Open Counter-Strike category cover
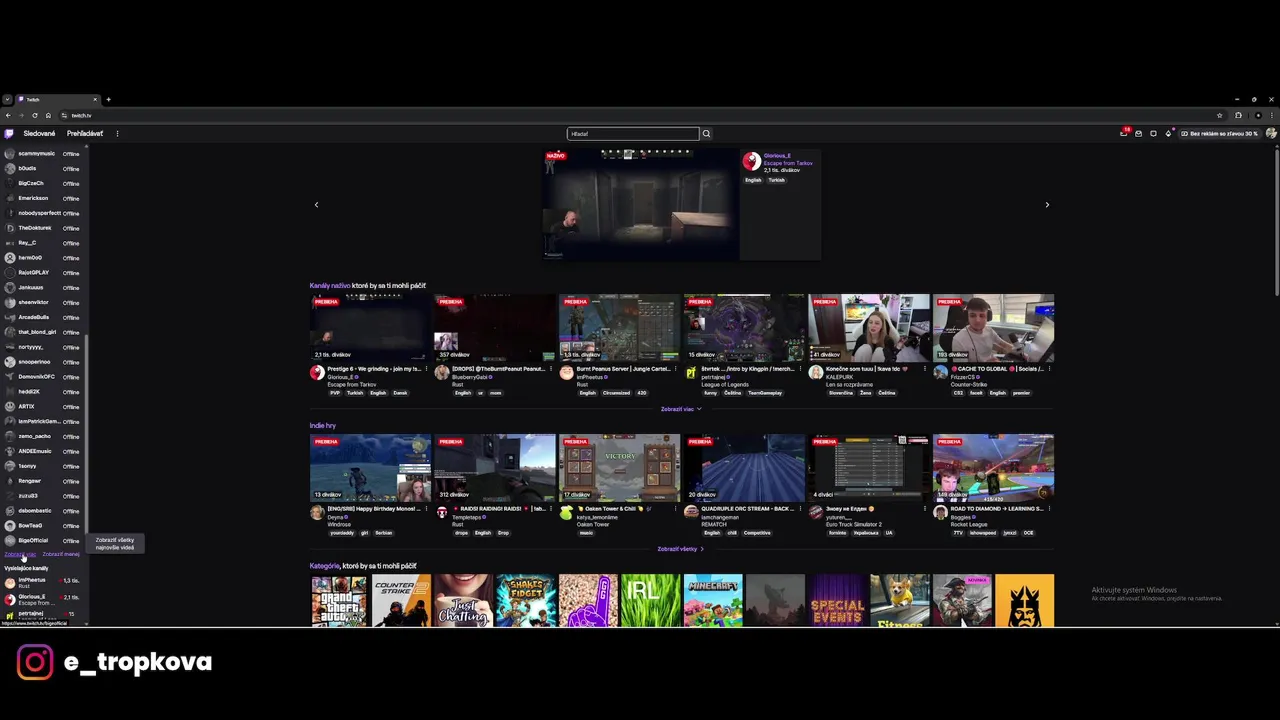 tap(401, 600)
